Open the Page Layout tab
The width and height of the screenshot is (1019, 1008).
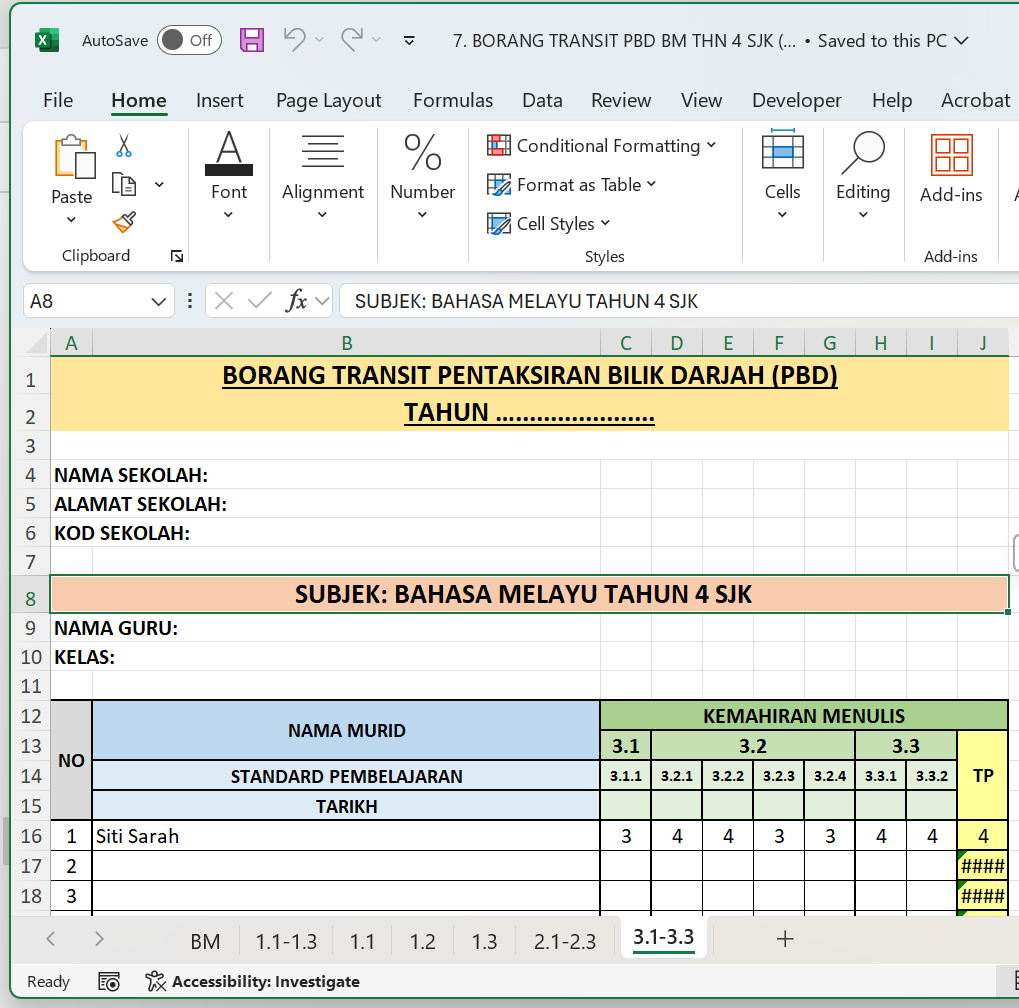[x=328, y=100]
